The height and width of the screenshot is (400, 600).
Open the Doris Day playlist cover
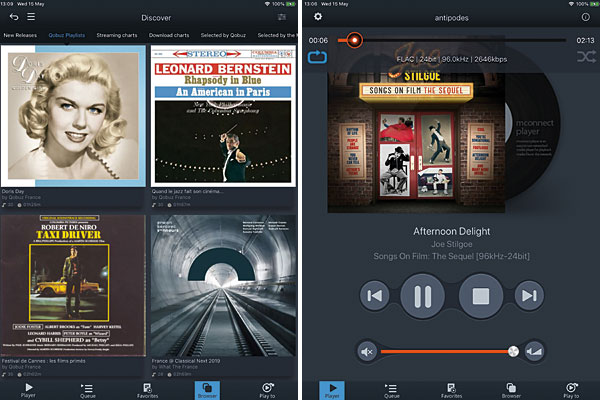click(73, 116)
